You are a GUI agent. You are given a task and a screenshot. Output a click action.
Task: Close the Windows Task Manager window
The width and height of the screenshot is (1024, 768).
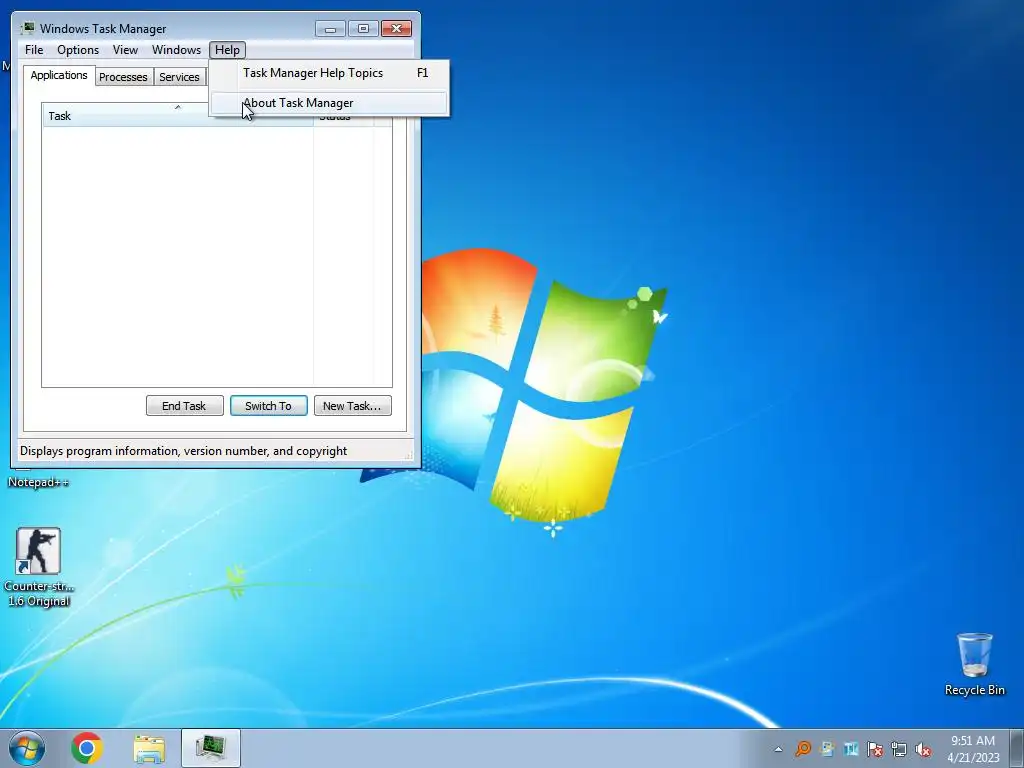click(x=396, y=29)
